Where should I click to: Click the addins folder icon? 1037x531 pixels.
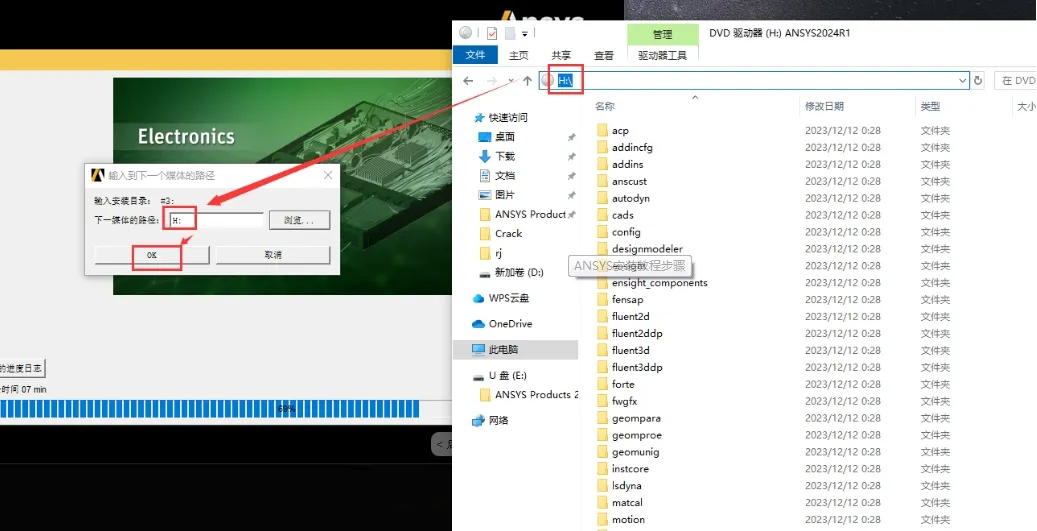[x=602, y=164]
